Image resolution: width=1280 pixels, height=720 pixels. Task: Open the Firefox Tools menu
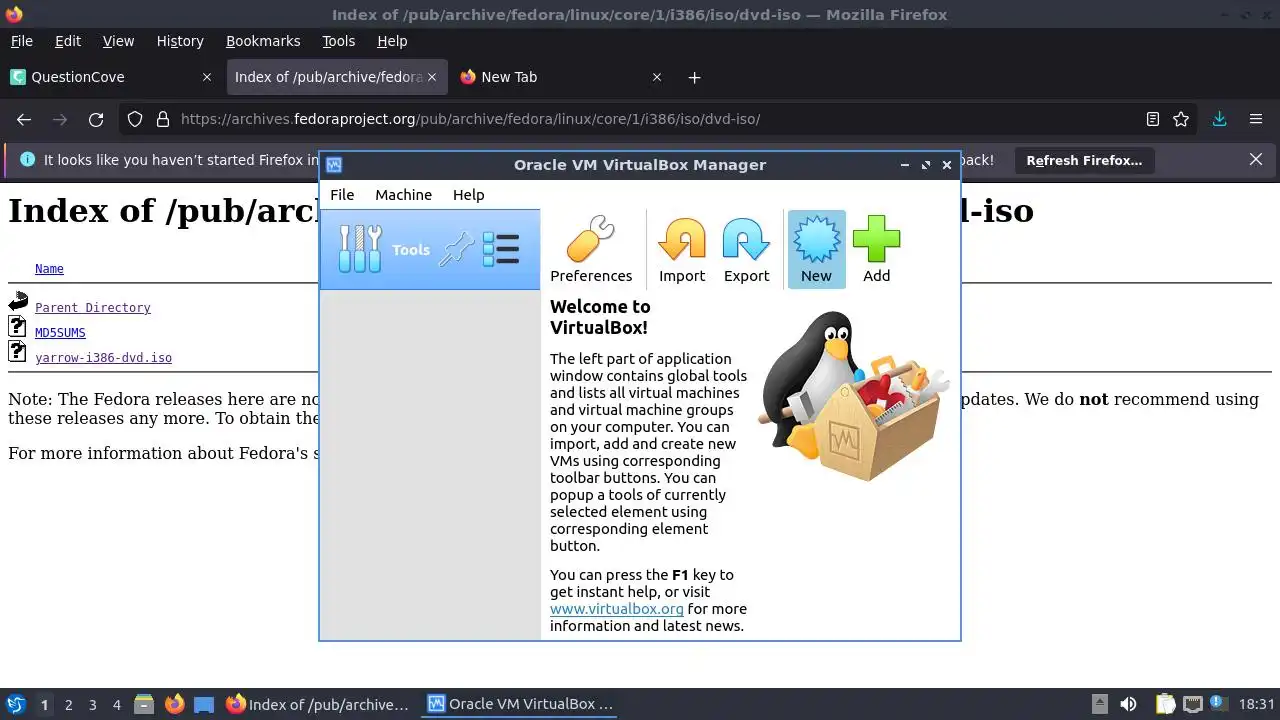pos(338,41)
